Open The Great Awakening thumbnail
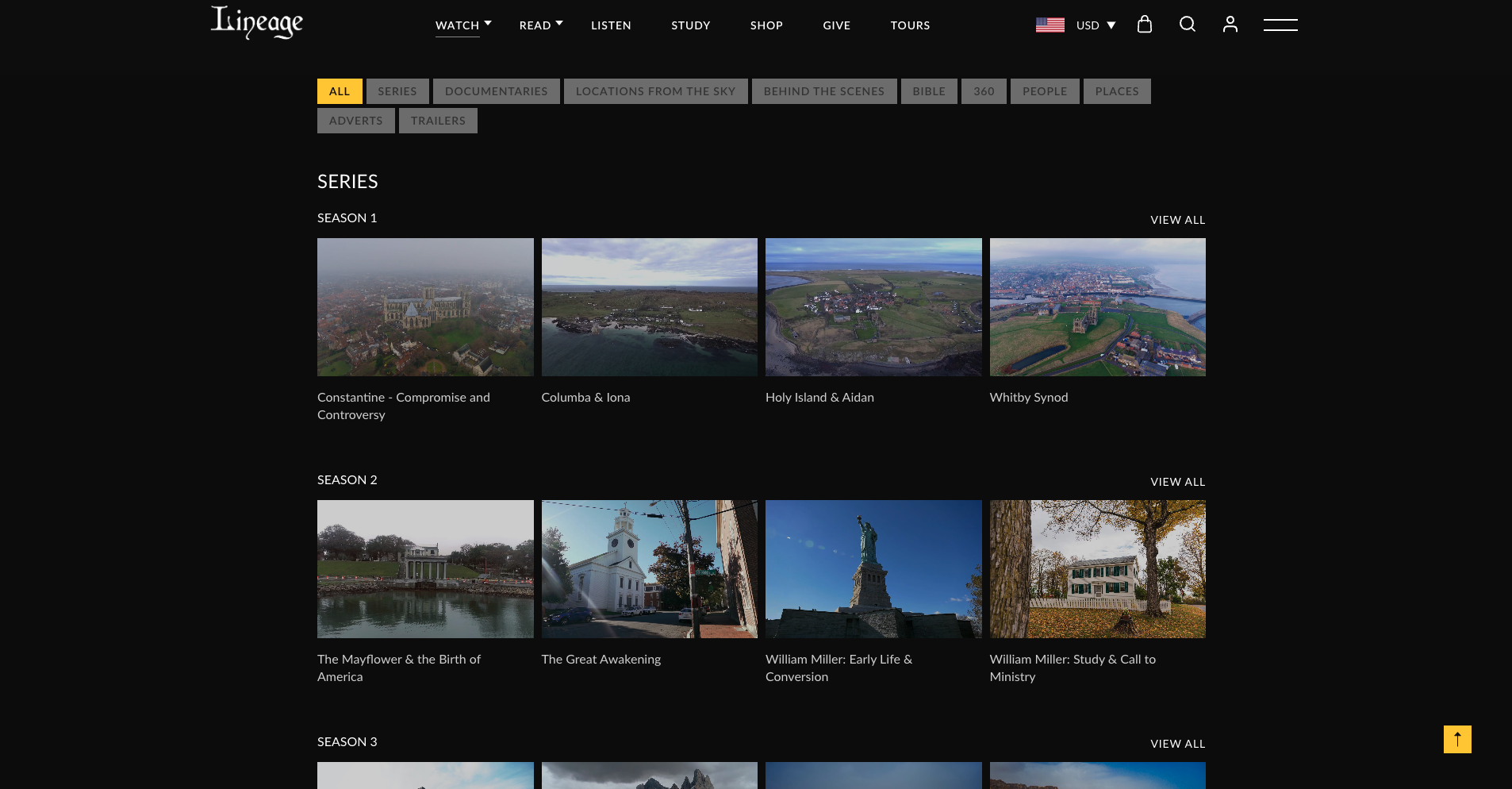1512x789 pixels. point(649,569)
